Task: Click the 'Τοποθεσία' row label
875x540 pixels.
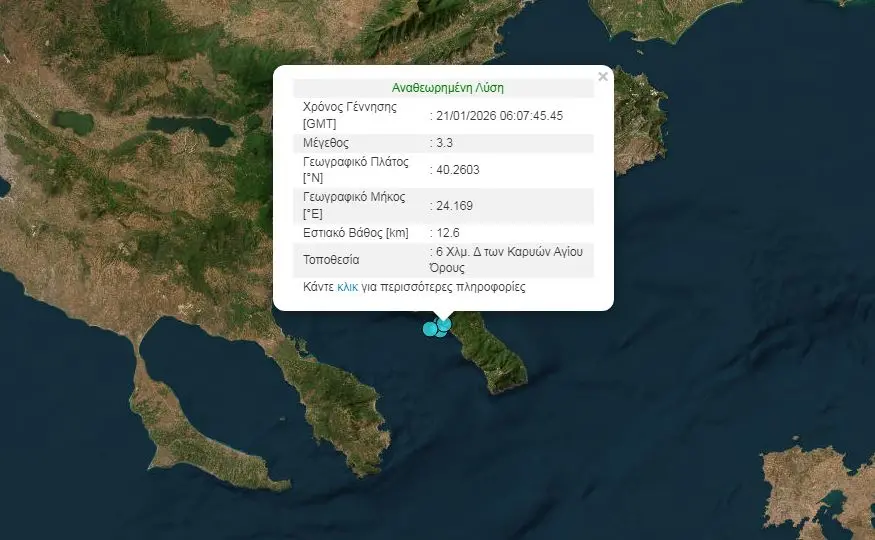Action: pos(332,260)
